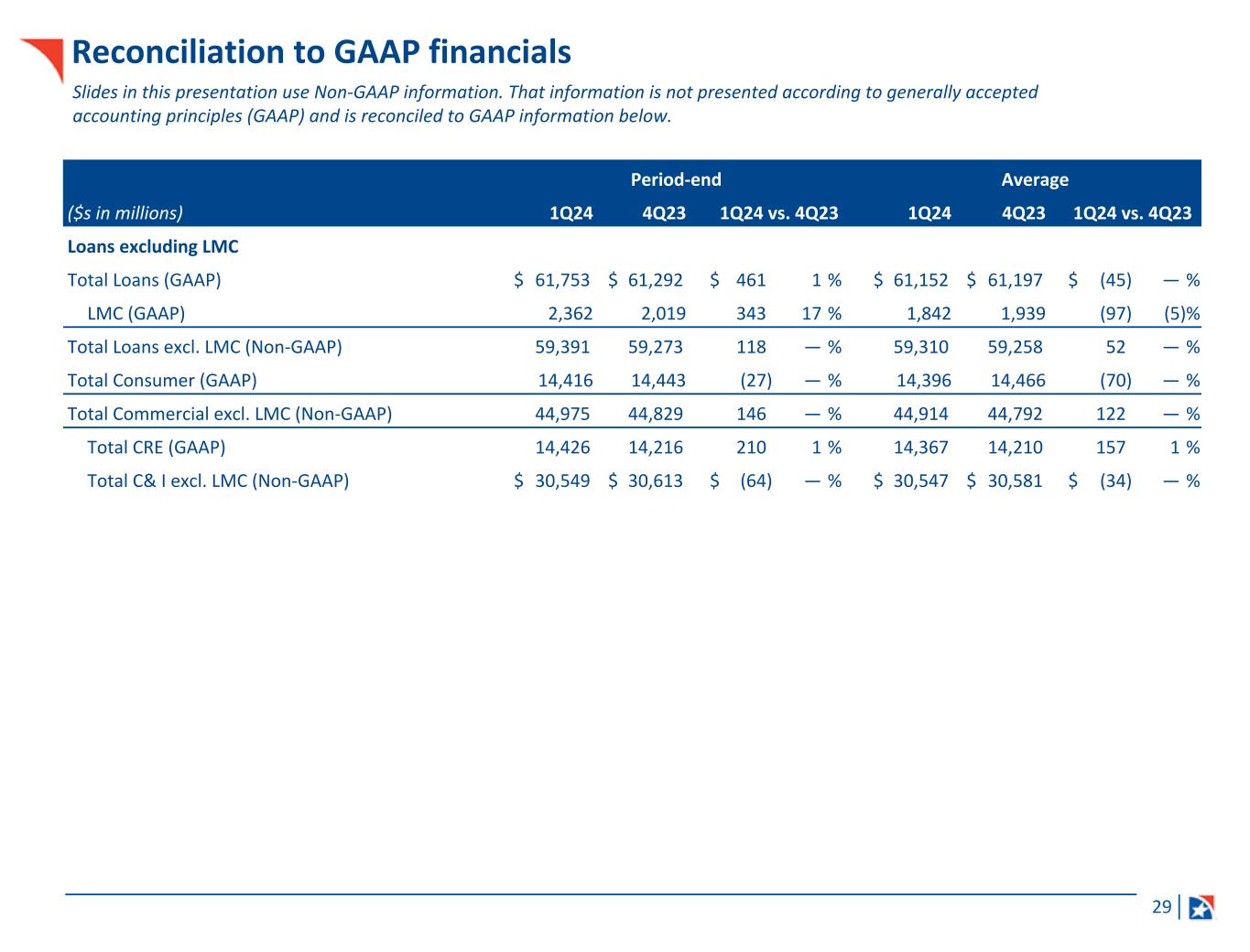Viewport: 1250px width, 952px height.
Task: Click the '($s in millions)' header label
Action: (125, 213)
